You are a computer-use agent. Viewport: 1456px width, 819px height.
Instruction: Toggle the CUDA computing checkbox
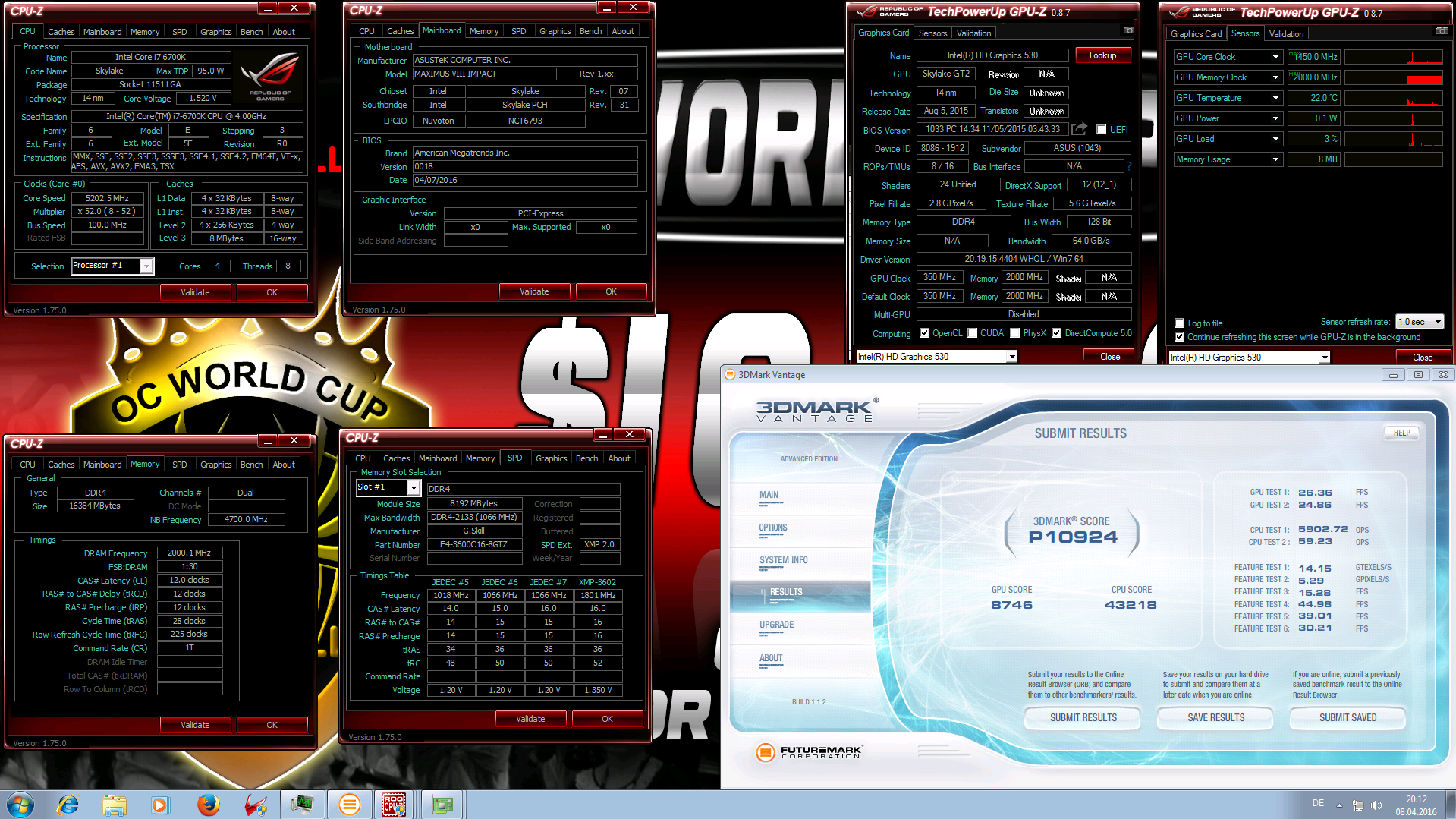[x=972, y=333]
